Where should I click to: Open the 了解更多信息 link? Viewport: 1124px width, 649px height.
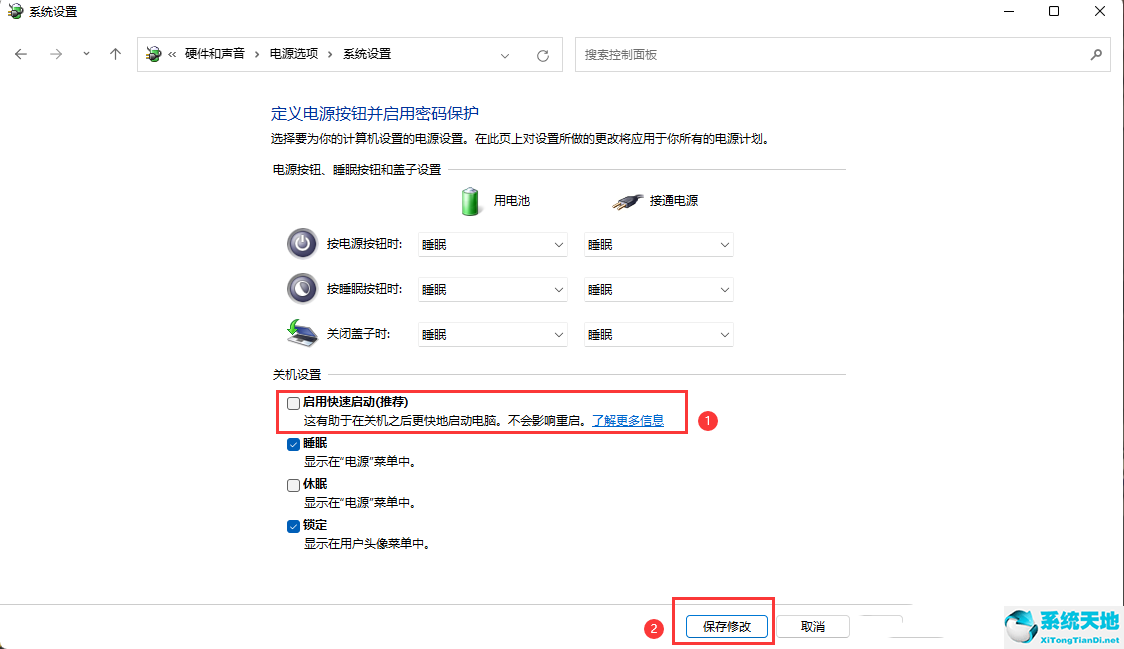(627, 421)
